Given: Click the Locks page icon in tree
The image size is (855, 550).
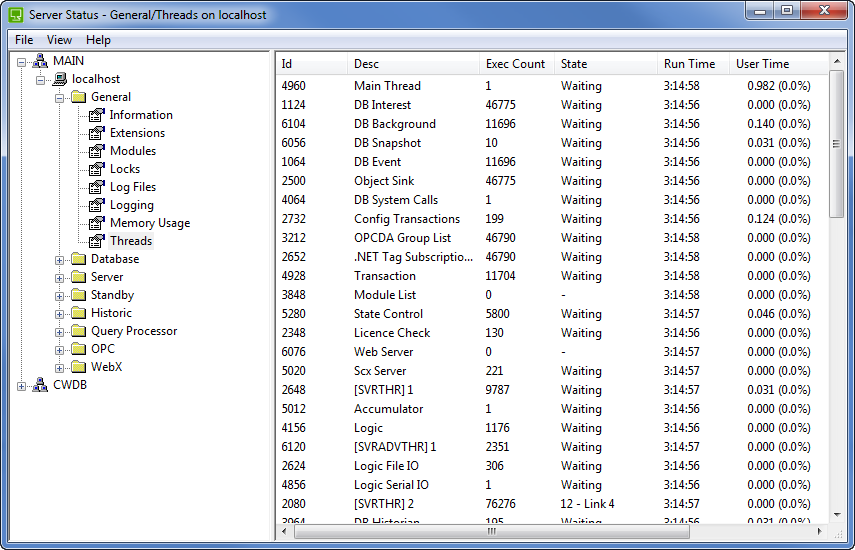Looking at the screenshot, I should 97,169.
